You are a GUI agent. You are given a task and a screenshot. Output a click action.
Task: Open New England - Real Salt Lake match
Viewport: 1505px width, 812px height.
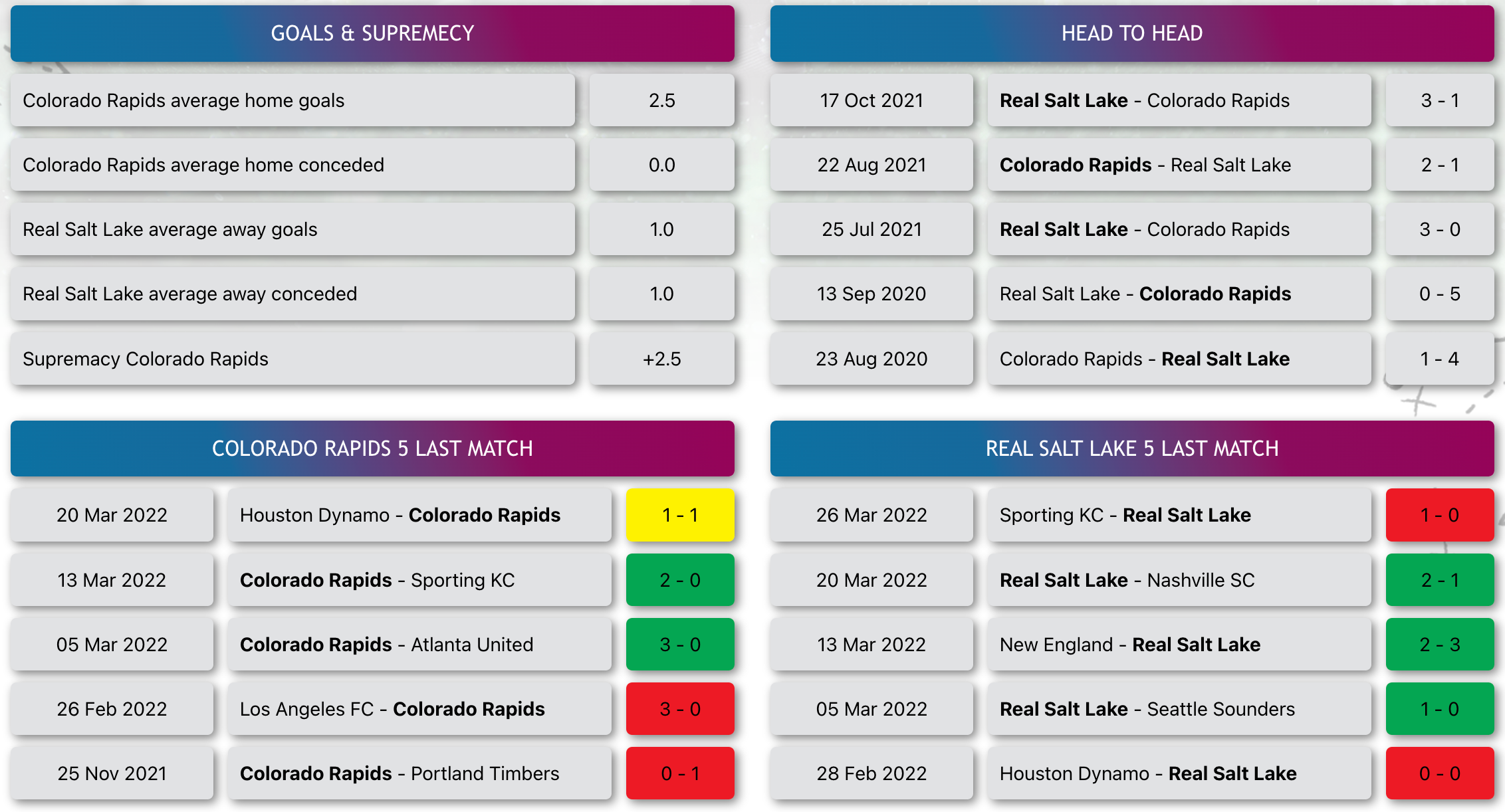pos(1179,645)
